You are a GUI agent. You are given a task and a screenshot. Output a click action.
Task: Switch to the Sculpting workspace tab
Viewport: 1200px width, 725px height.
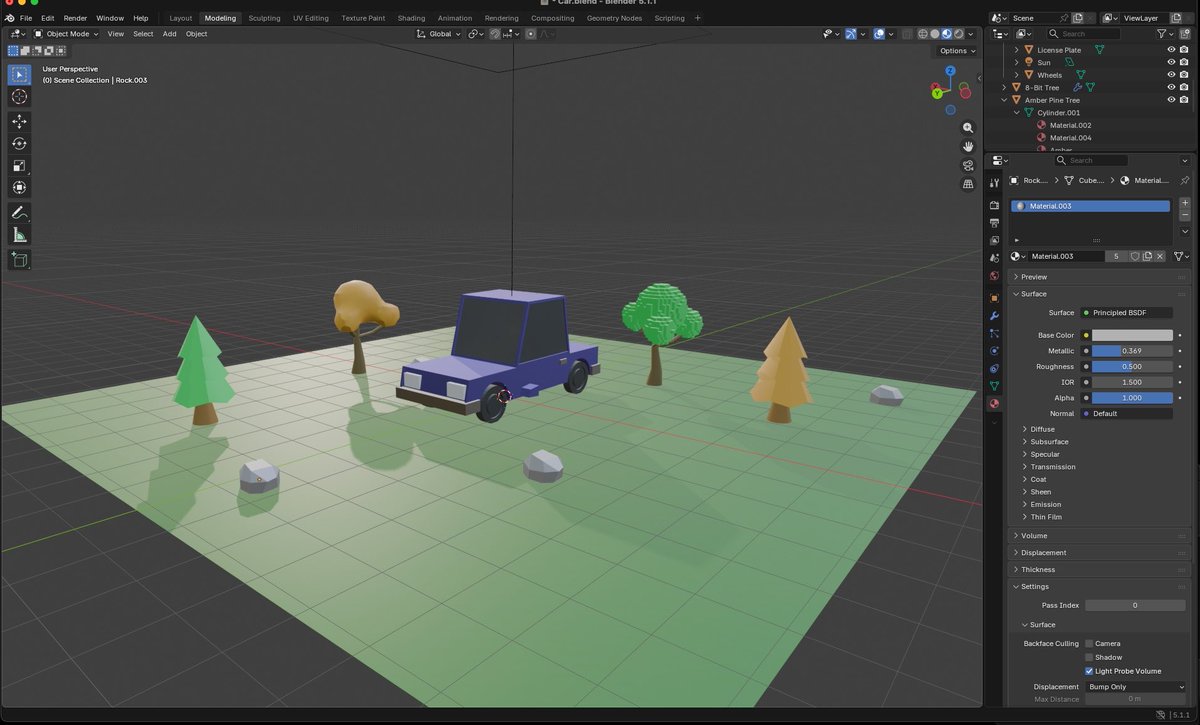tap(264, 18)
